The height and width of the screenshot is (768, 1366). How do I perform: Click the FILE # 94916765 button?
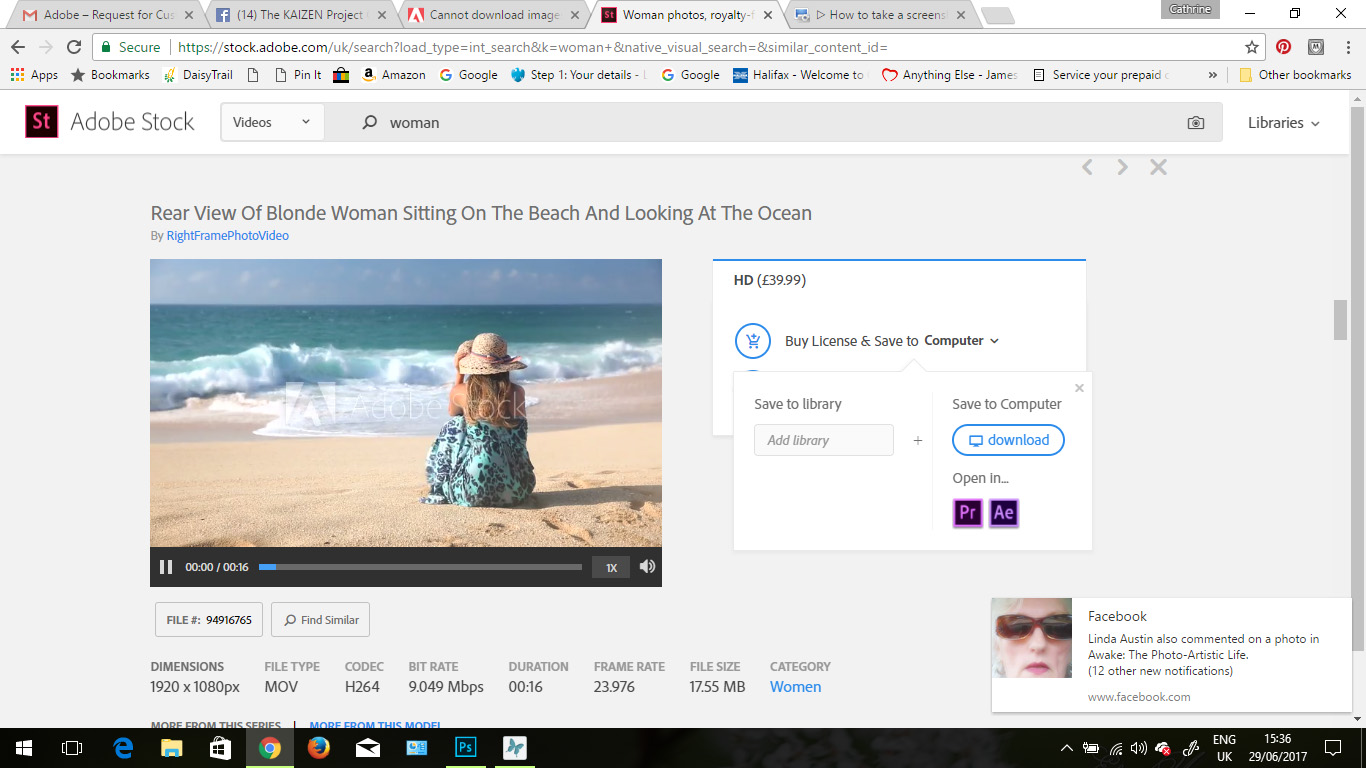click(209, 620)
